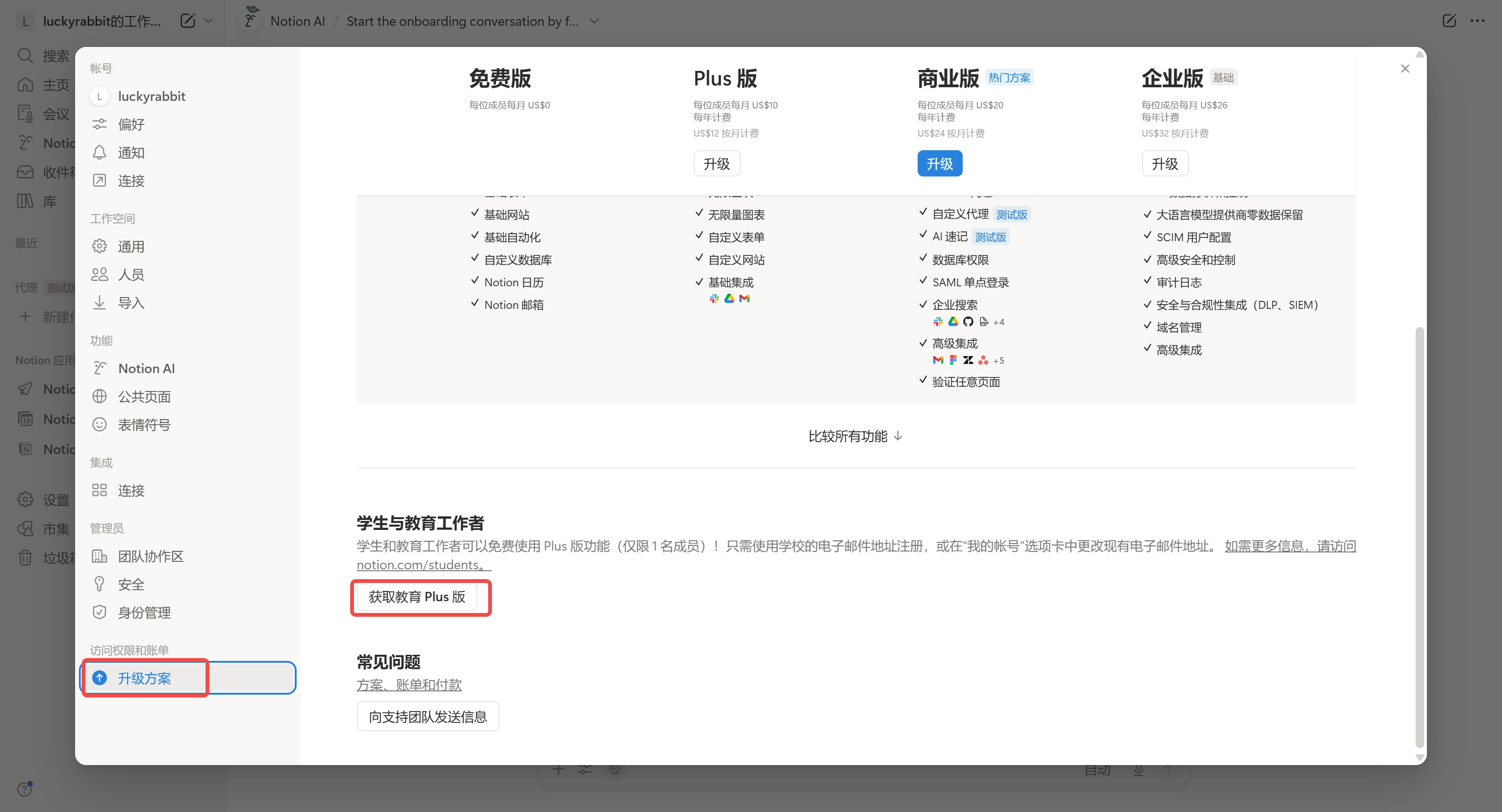This screenshot has height=812, width=1502.
Task: Click Notion 邮箱 feature text
Action: 513,305
